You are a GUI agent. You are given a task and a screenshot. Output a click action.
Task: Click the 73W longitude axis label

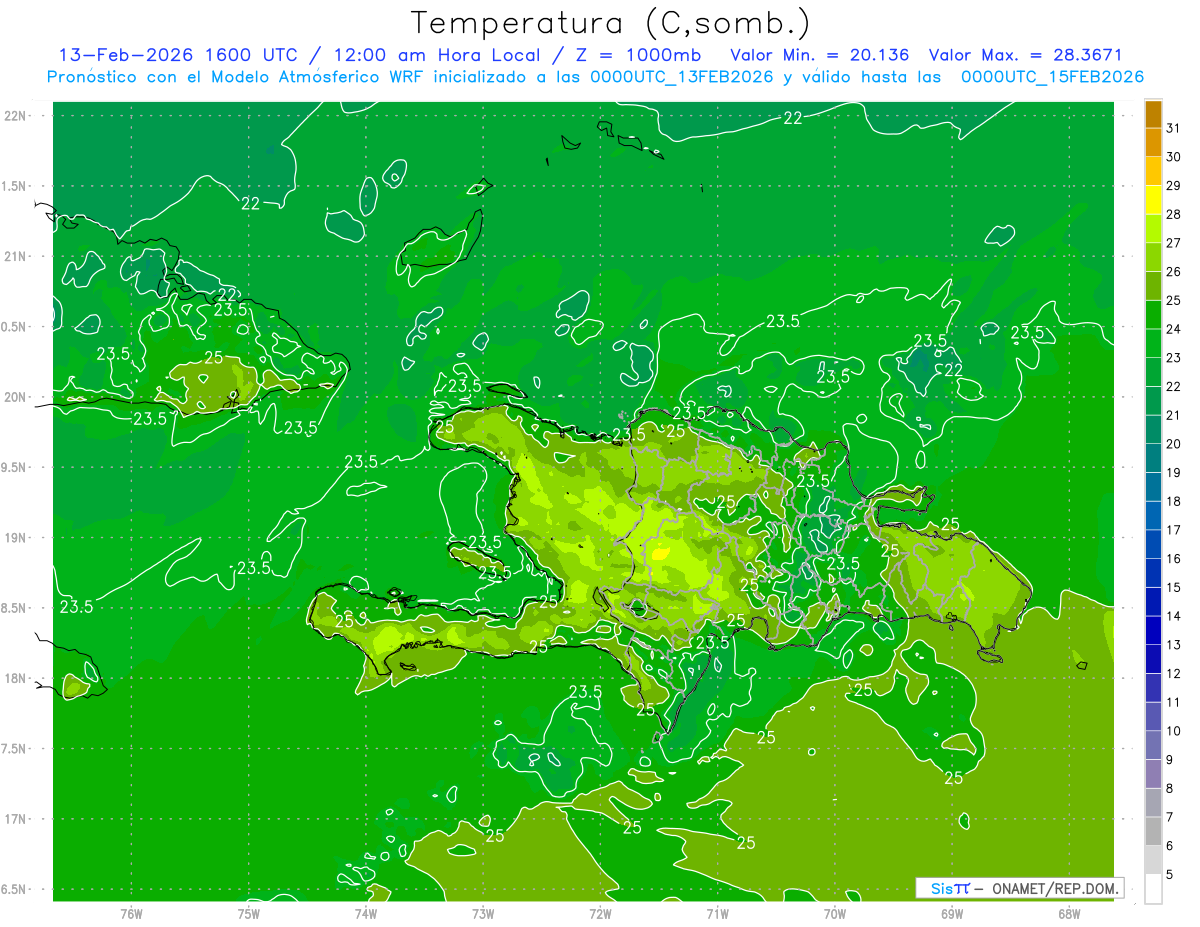pyautogui.click(x=483, y=914)
